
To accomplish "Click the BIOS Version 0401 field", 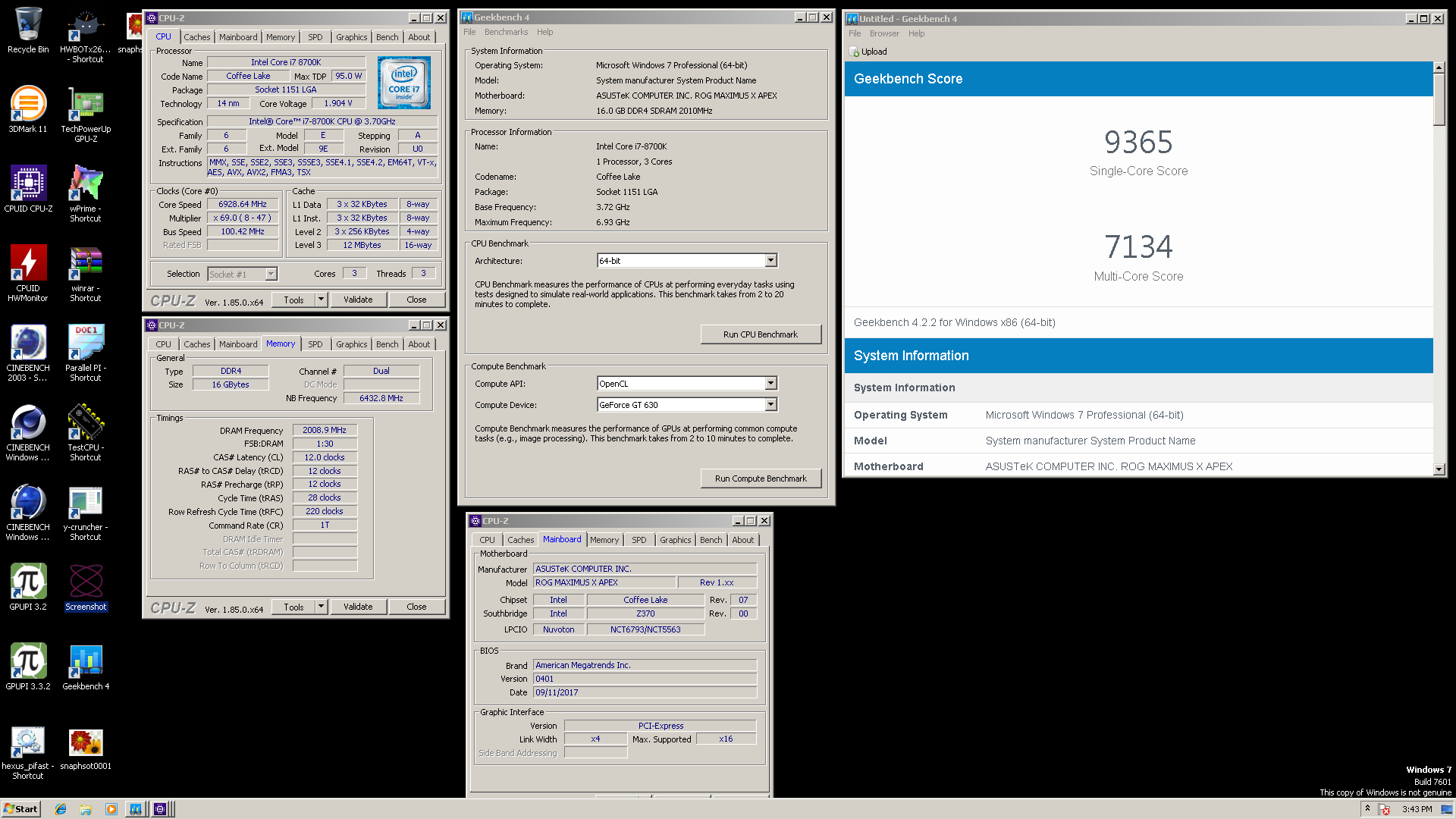I will tap(645, 679).
